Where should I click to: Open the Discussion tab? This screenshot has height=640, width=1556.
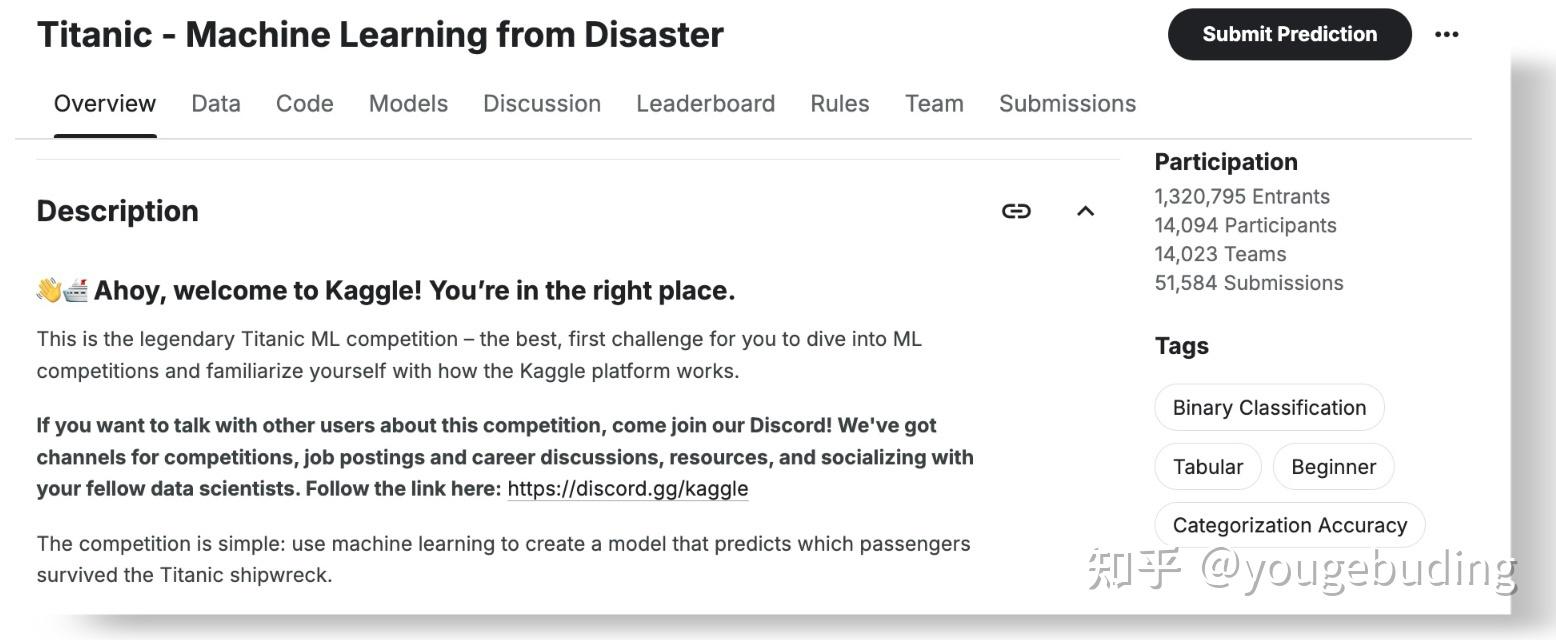(x=542, y=104)
